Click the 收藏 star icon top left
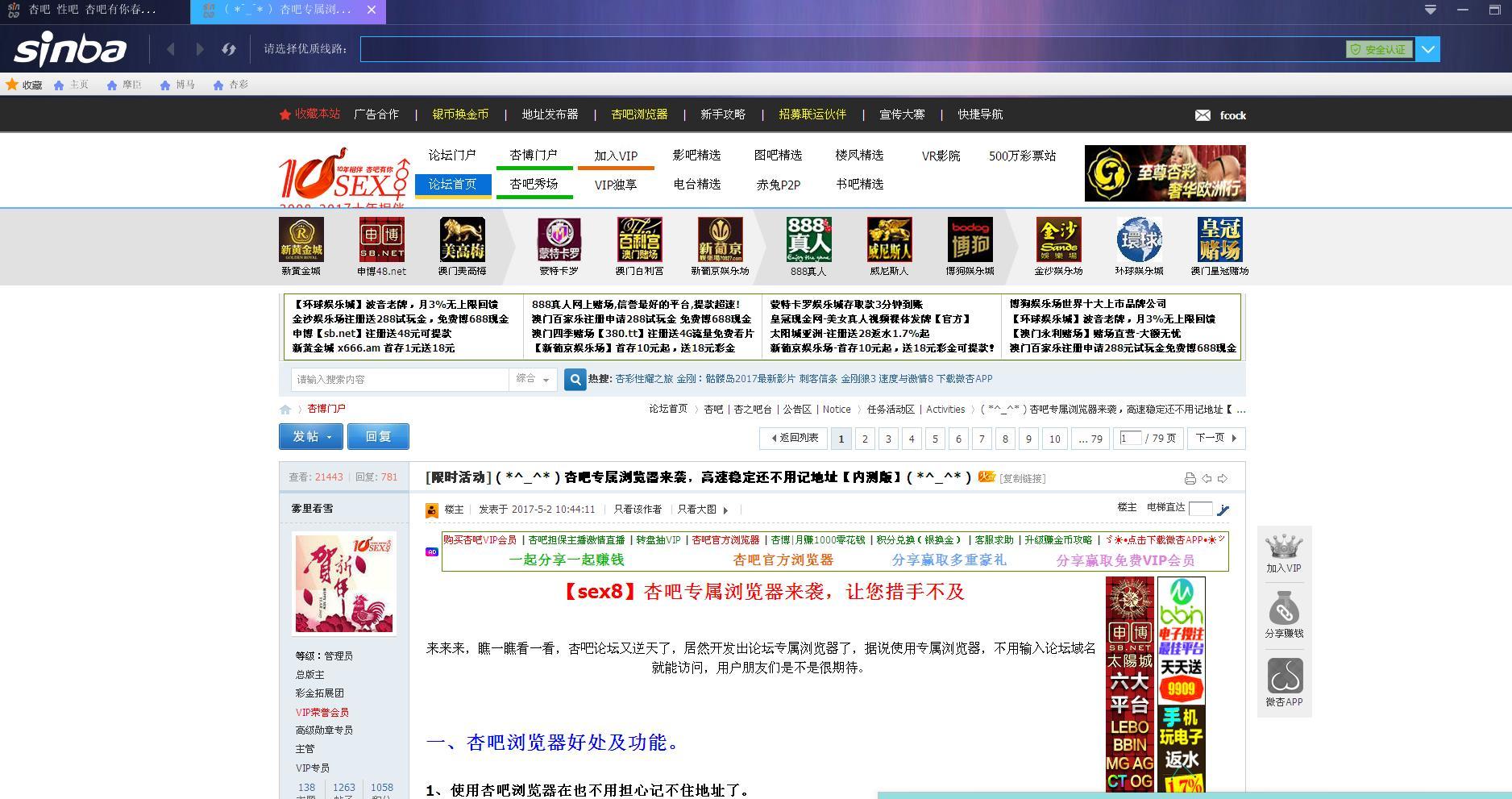The width and height of the screenshot is (1512, 799). click(x=13, y=84)
